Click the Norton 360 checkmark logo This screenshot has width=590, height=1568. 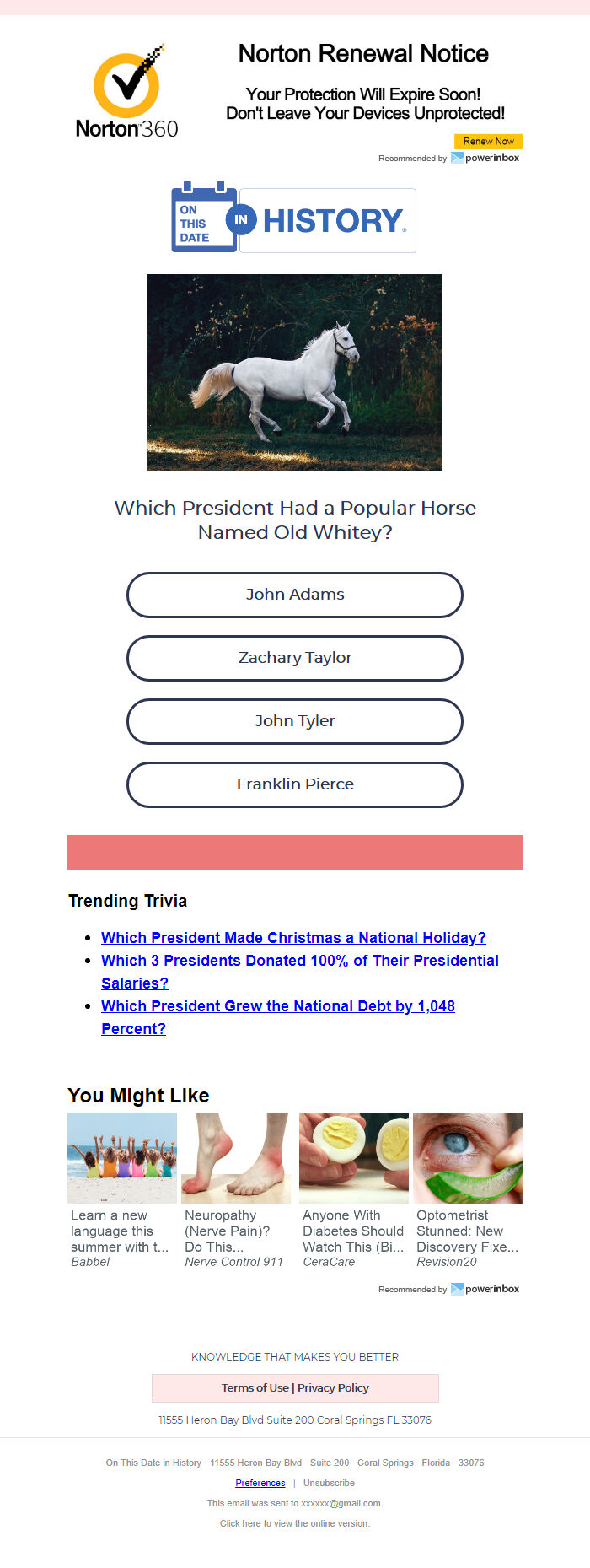pyautogui.click(x=127, y=91)
